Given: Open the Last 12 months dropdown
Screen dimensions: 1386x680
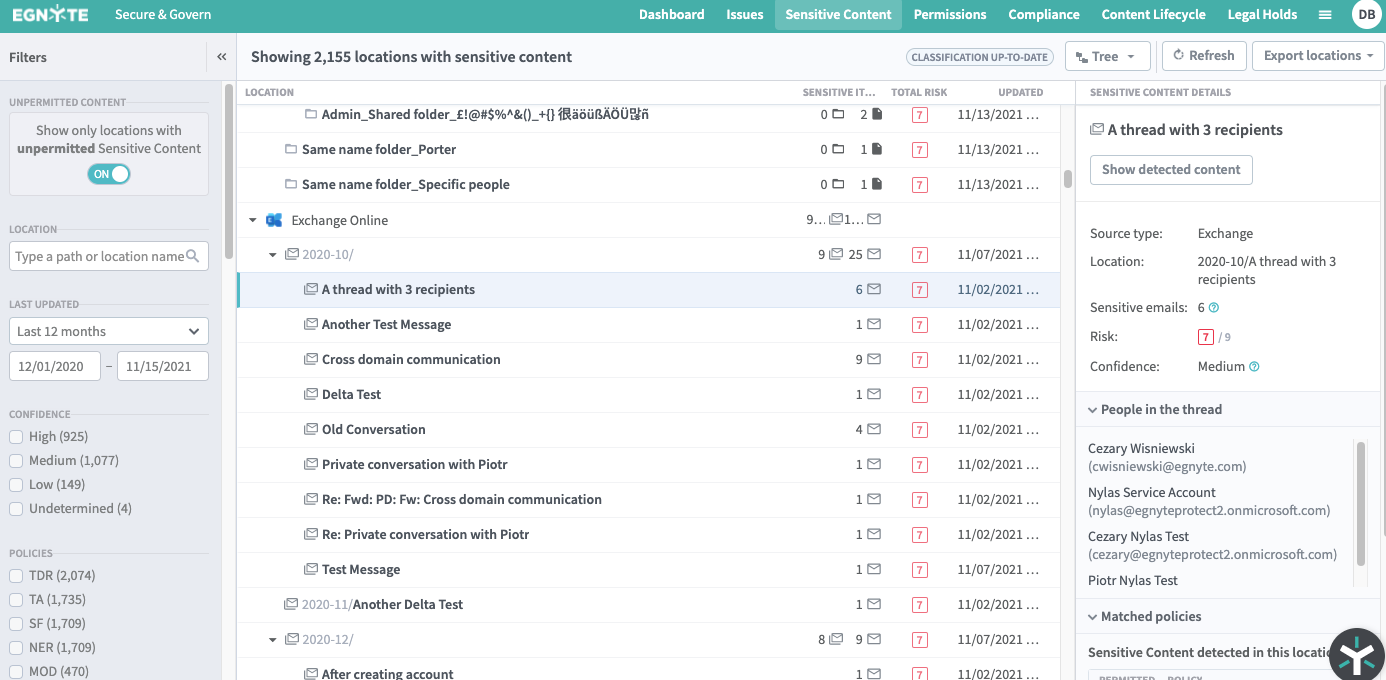Looking at the screenshot, I should coord(109,331).
